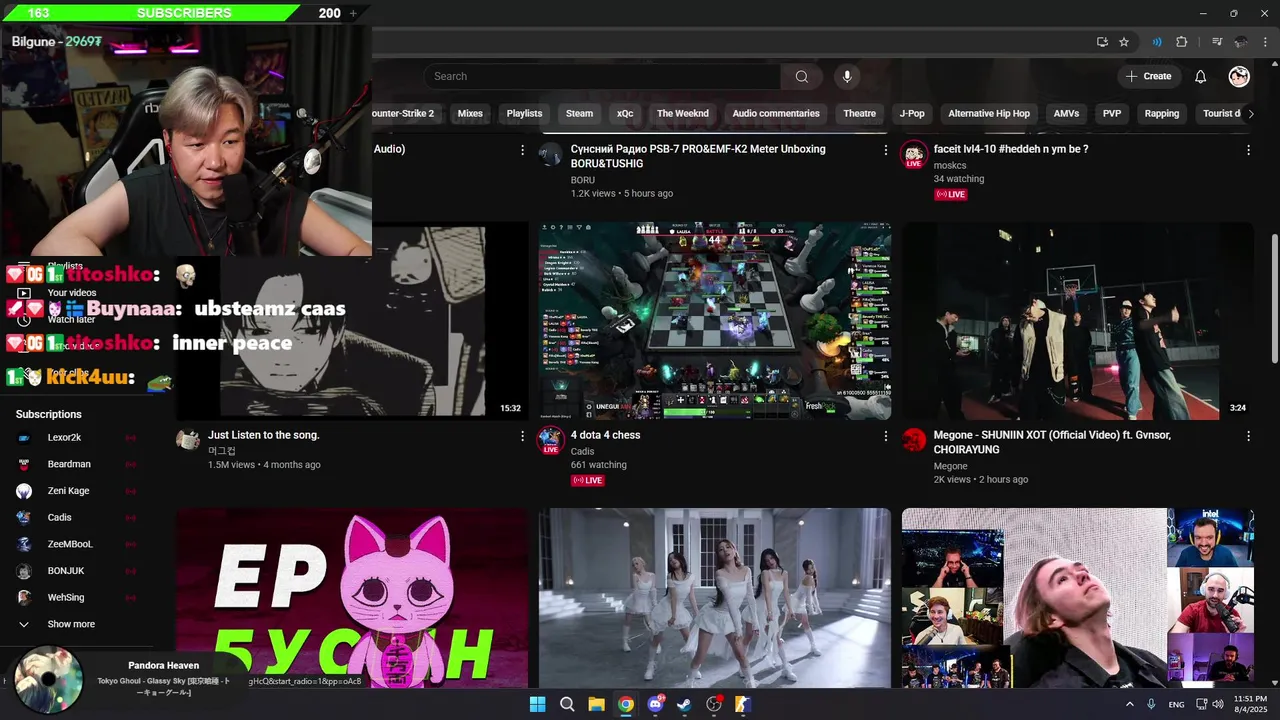The image size is (1280, 720).
Task: Click the install app icon in address bar
Action: [x=1102, y=42]
